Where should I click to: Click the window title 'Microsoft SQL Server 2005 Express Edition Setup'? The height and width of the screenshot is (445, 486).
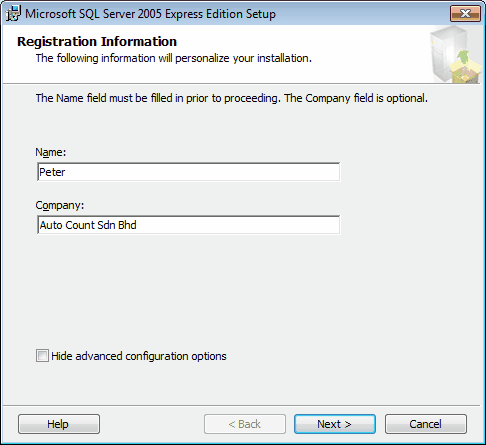tap(150, 14)
